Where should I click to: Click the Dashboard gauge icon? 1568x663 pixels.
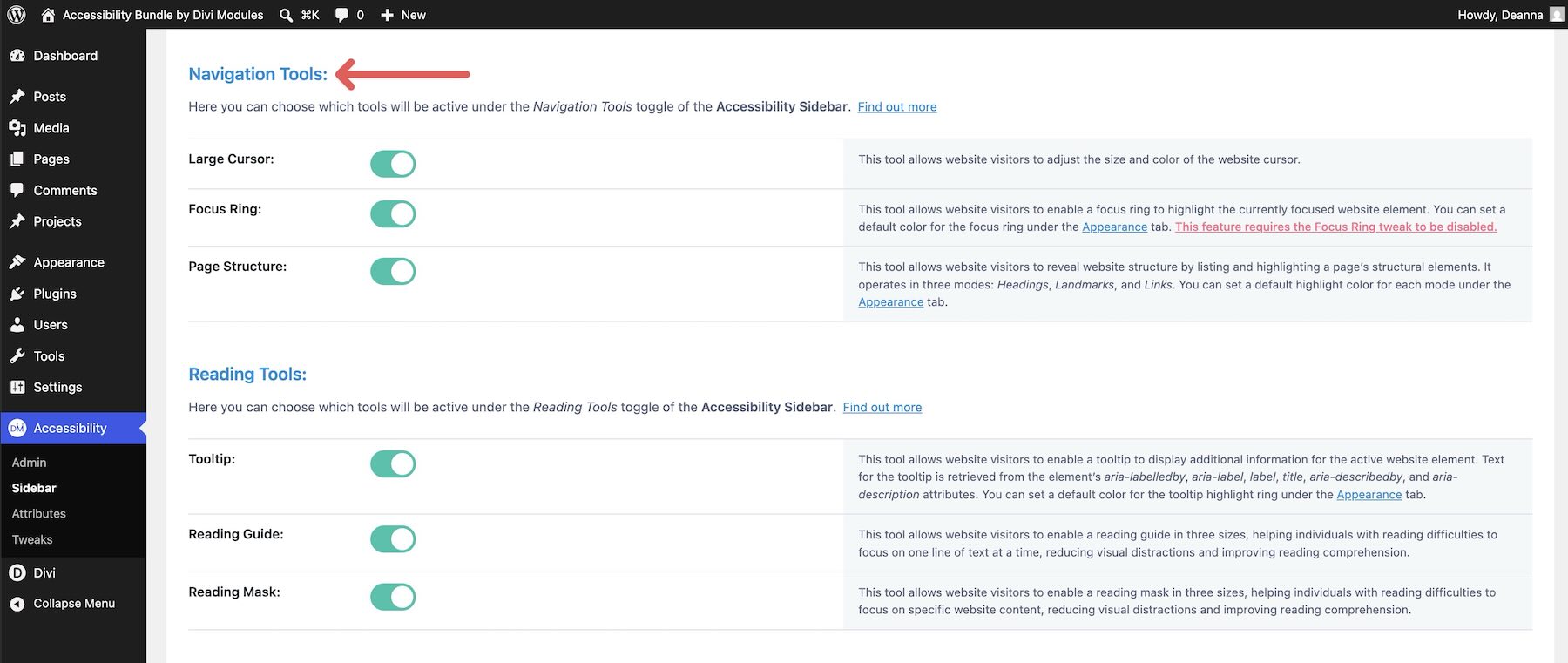(x=17, y=56)
